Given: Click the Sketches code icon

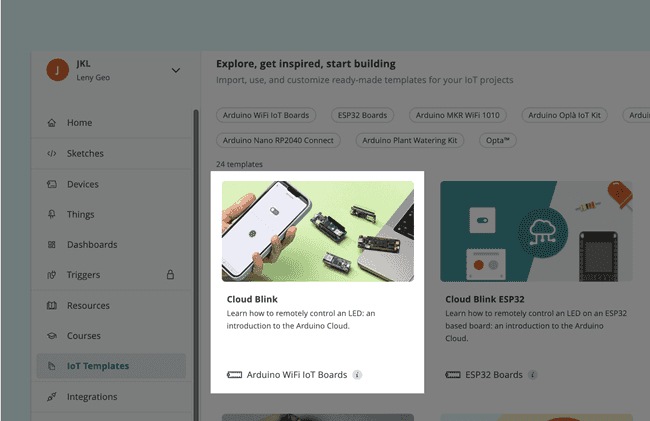Looking at the screenshot, I should (x=51, y=154).
